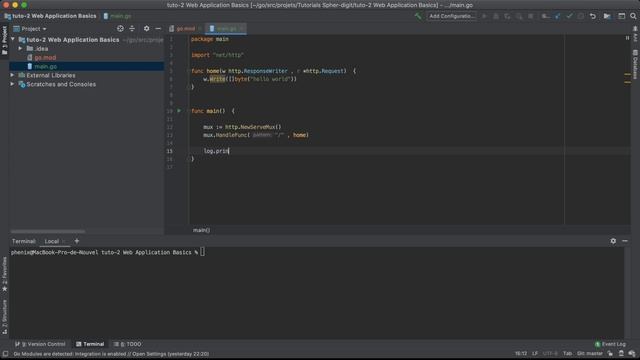The width and height of the screenshot is (640, 360).
Task: Click the Git update project icon
Action: click(558, 16)
